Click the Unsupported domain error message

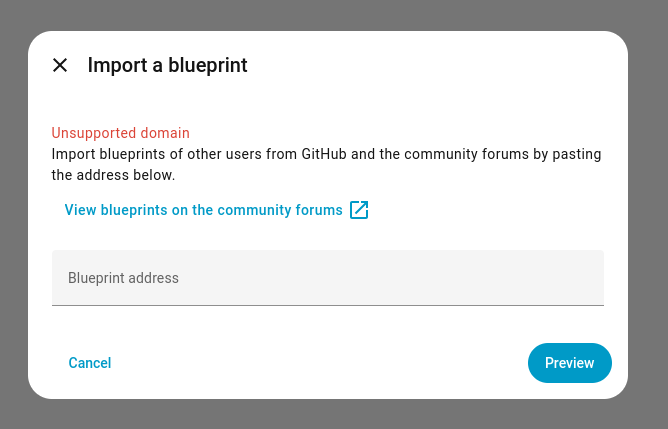pyautogui.click(x=120, y=133)
